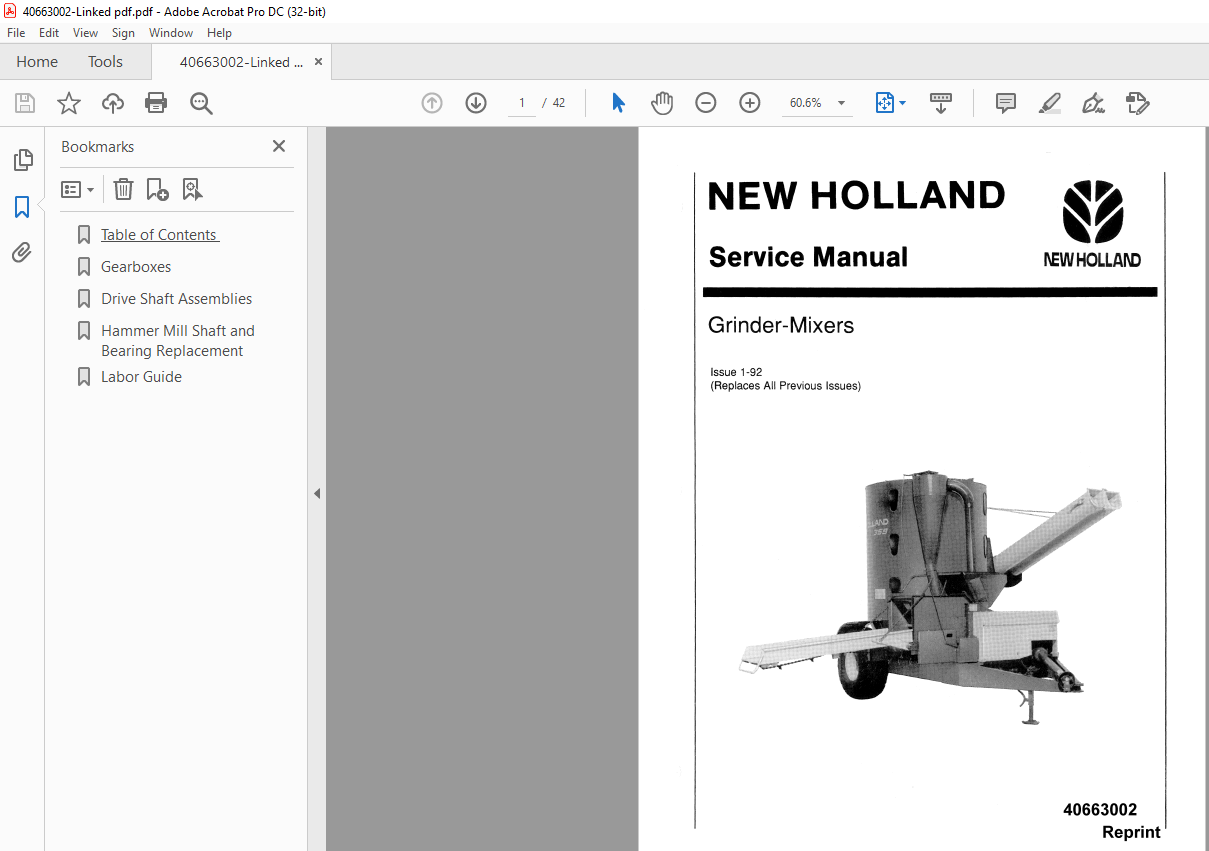This screenshot has height=851, width=1209.
Task: Click the 'Service Manual' heading text
Action: [808, 257]
